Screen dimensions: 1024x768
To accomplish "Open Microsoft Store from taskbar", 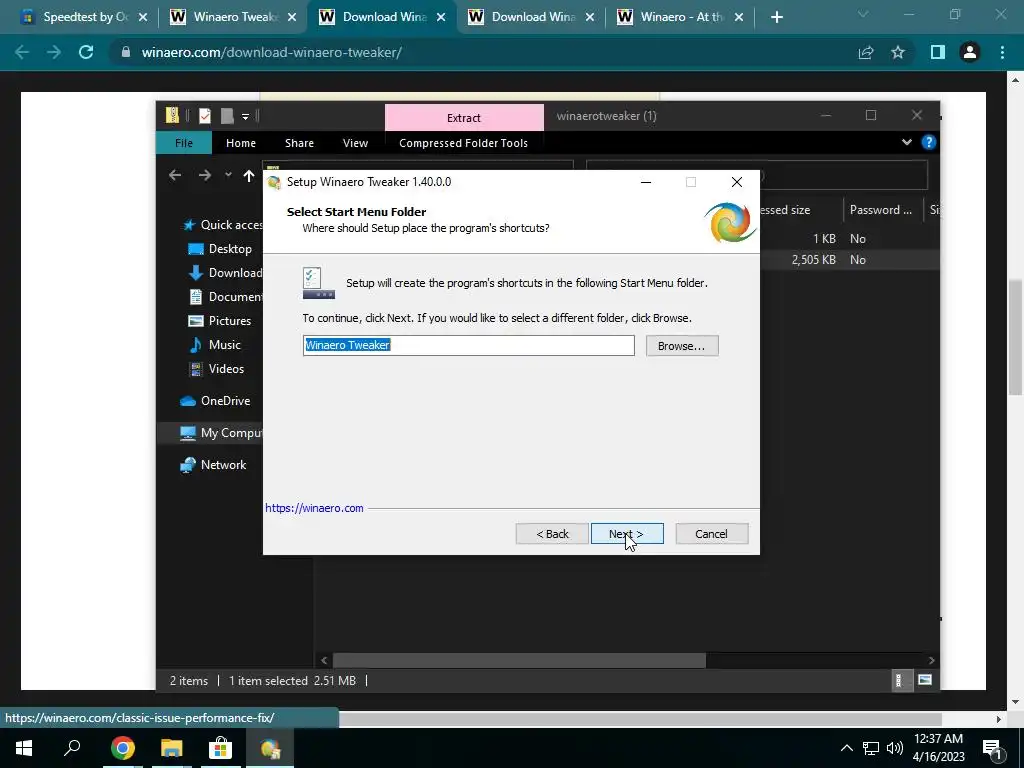I will [221, 748].
